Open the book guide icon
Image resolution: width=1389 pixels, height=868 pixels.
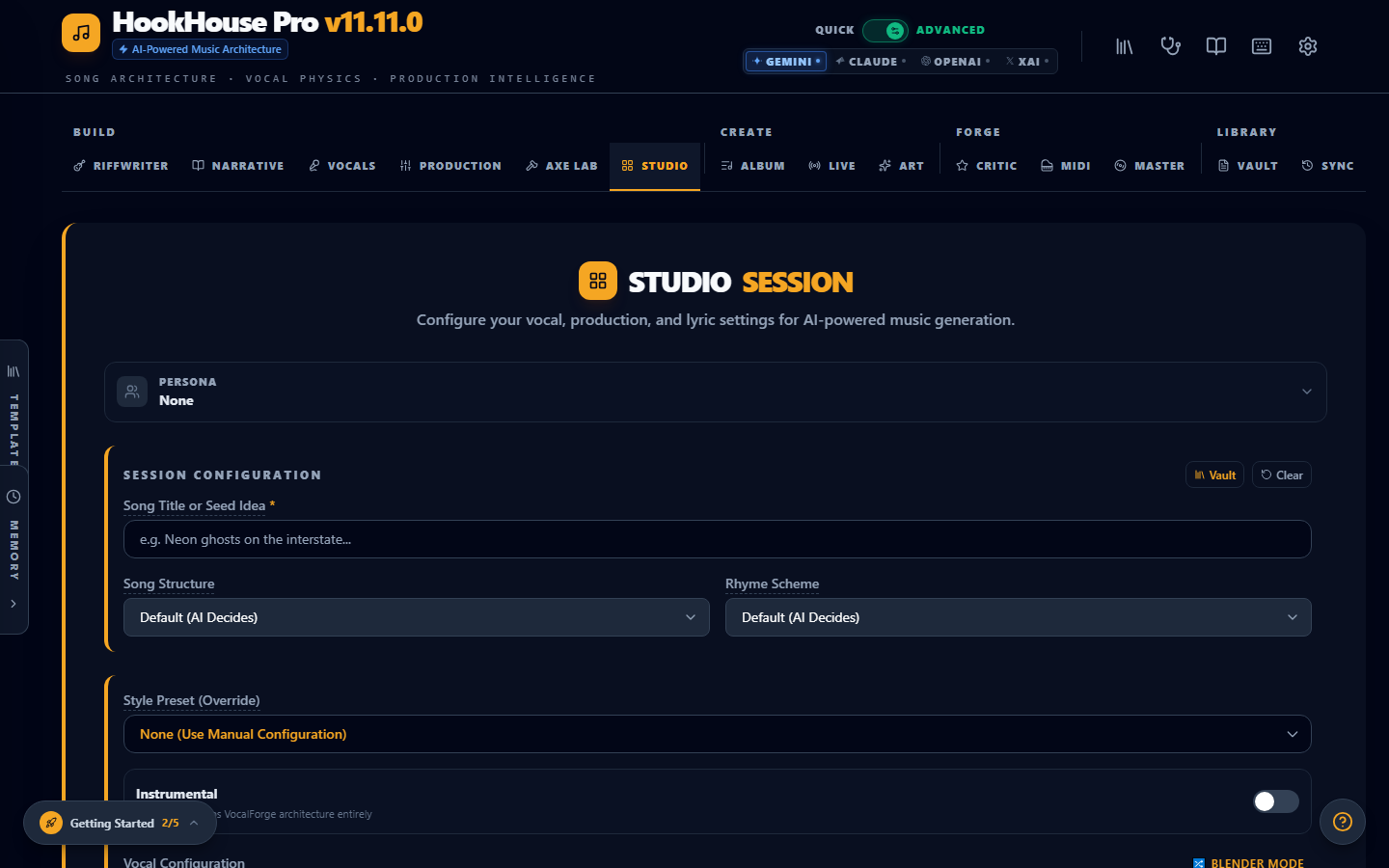point(1216,46)
